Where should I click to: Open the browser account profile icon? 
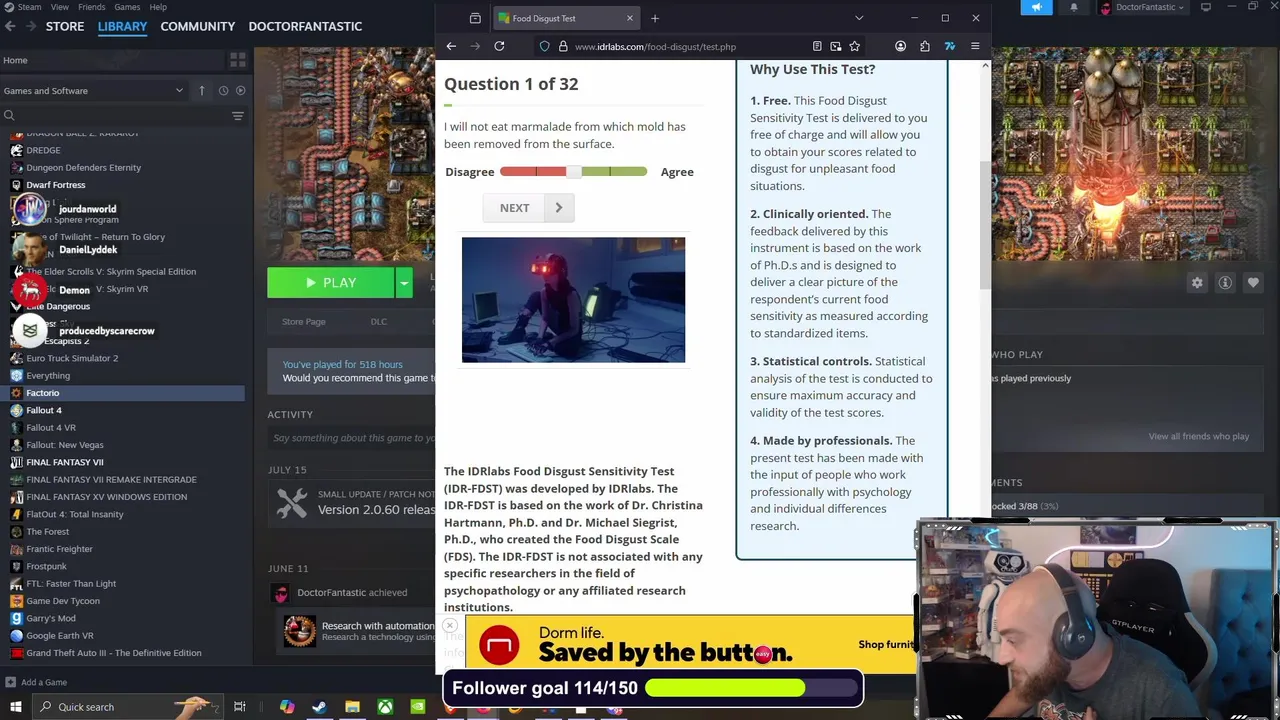(x=900, y=46)
